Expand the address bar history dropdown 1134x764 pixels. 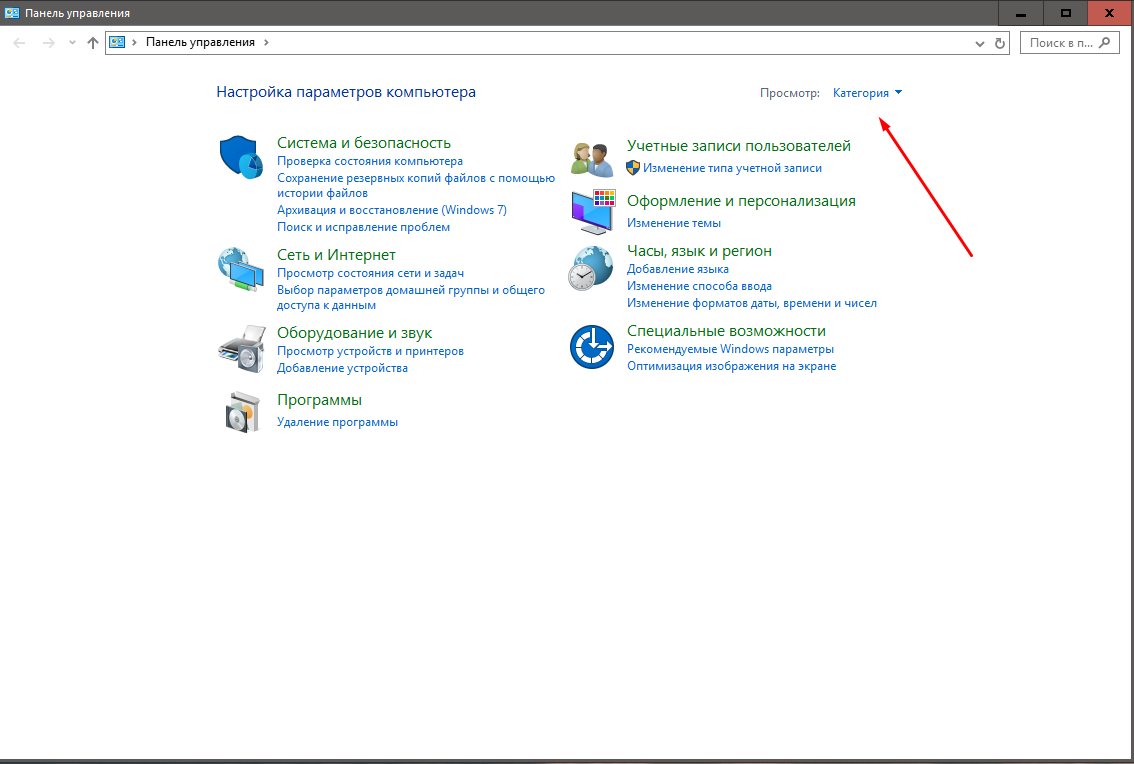[979, 43]
